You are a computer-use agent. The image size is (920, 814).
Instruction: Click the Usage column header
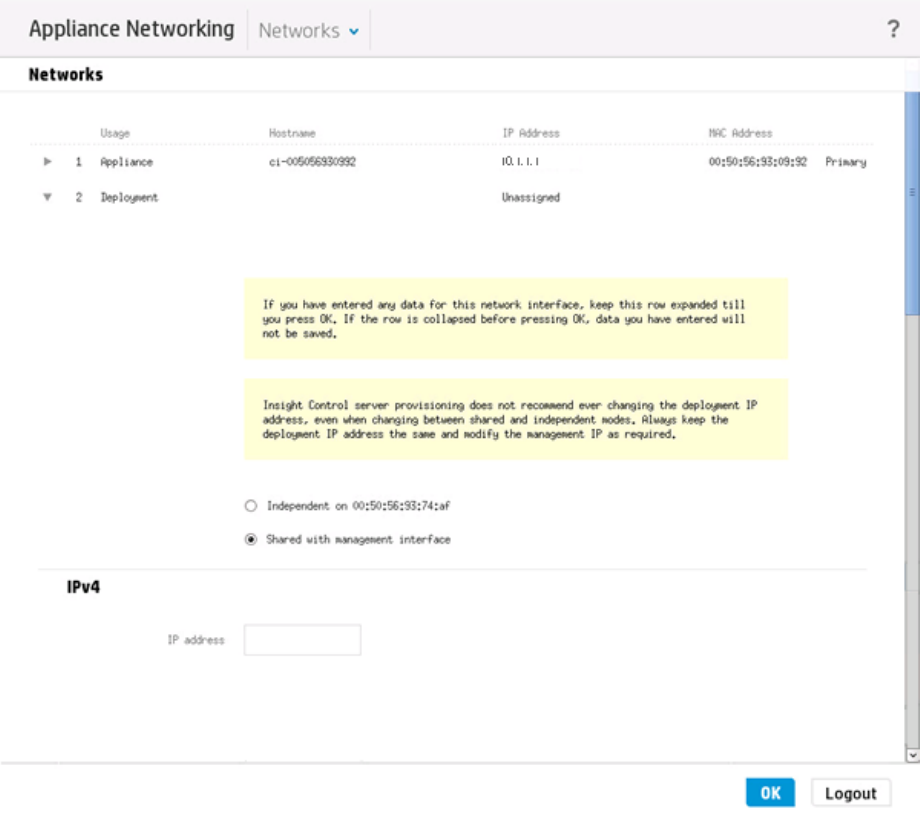(115, 133)
